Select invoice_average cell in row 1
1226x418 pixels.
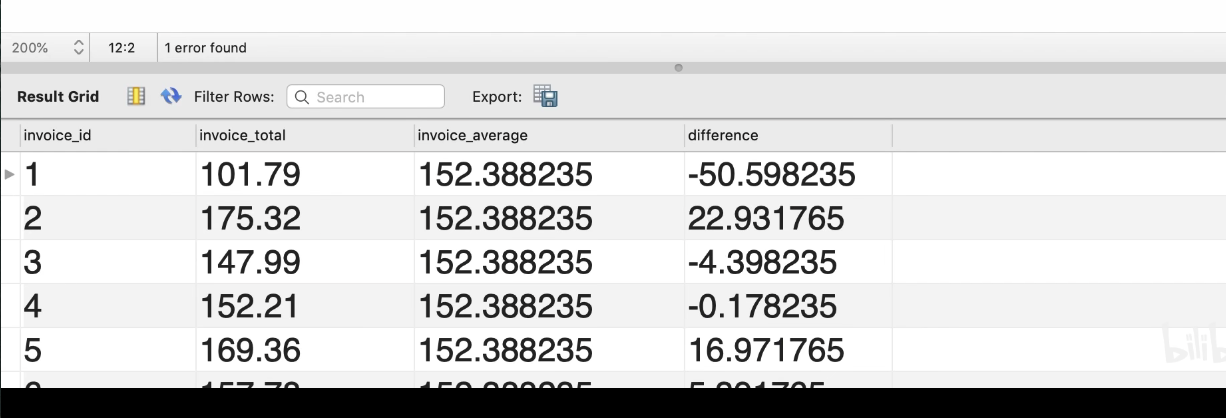[x=548, y=175]
